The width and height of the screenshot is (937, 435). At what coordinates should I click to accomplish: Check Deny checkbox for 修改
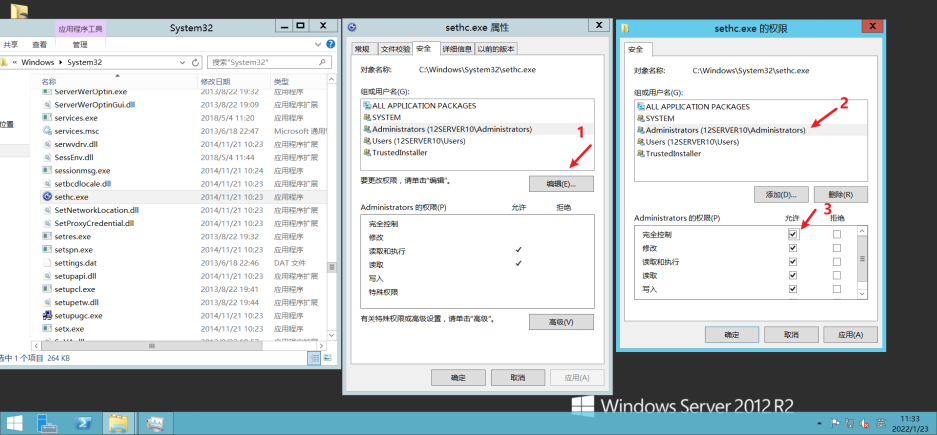pos(837,248)
